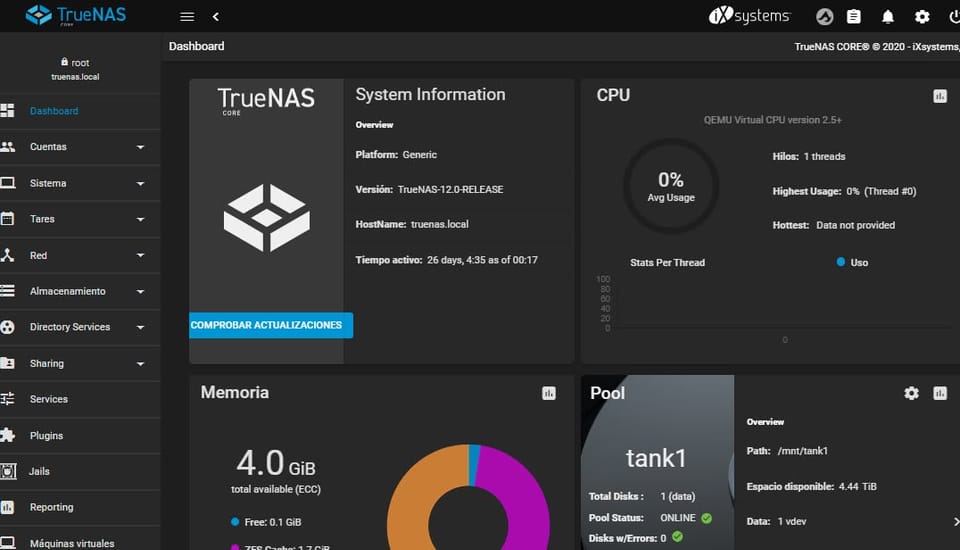The image size is (960, 550).
Task: Click the memory donut chart
Action: [468, 496]
